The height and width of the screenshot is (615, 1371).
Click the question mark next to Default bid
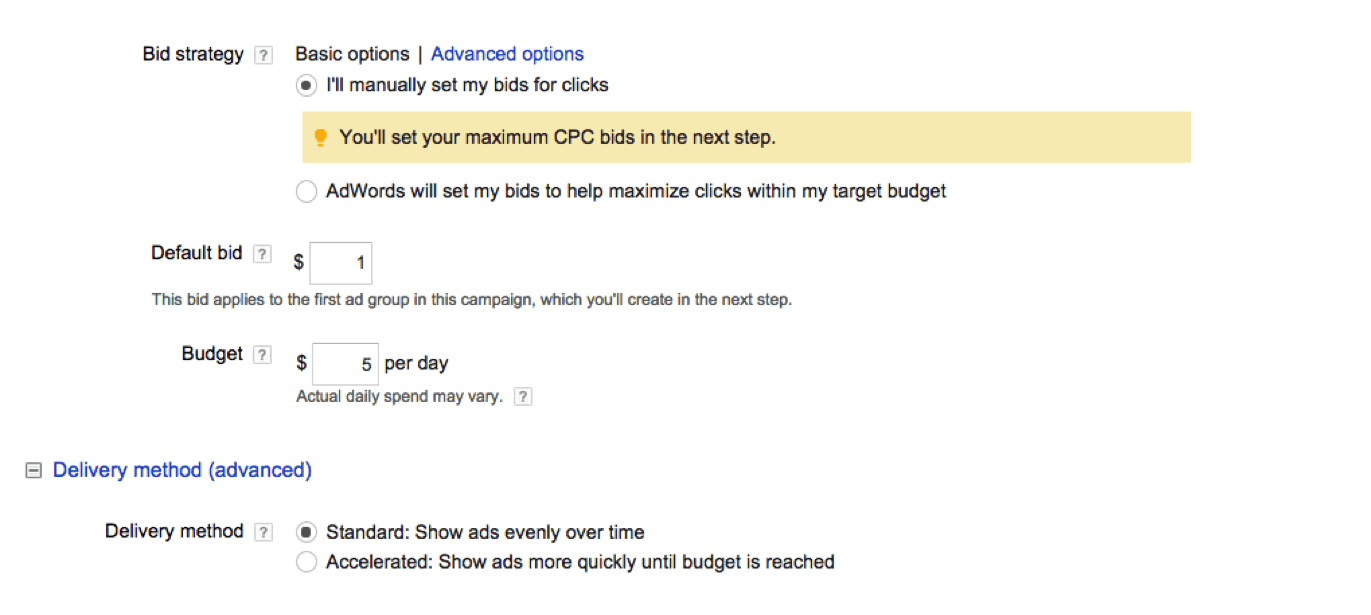click(262, 254)
